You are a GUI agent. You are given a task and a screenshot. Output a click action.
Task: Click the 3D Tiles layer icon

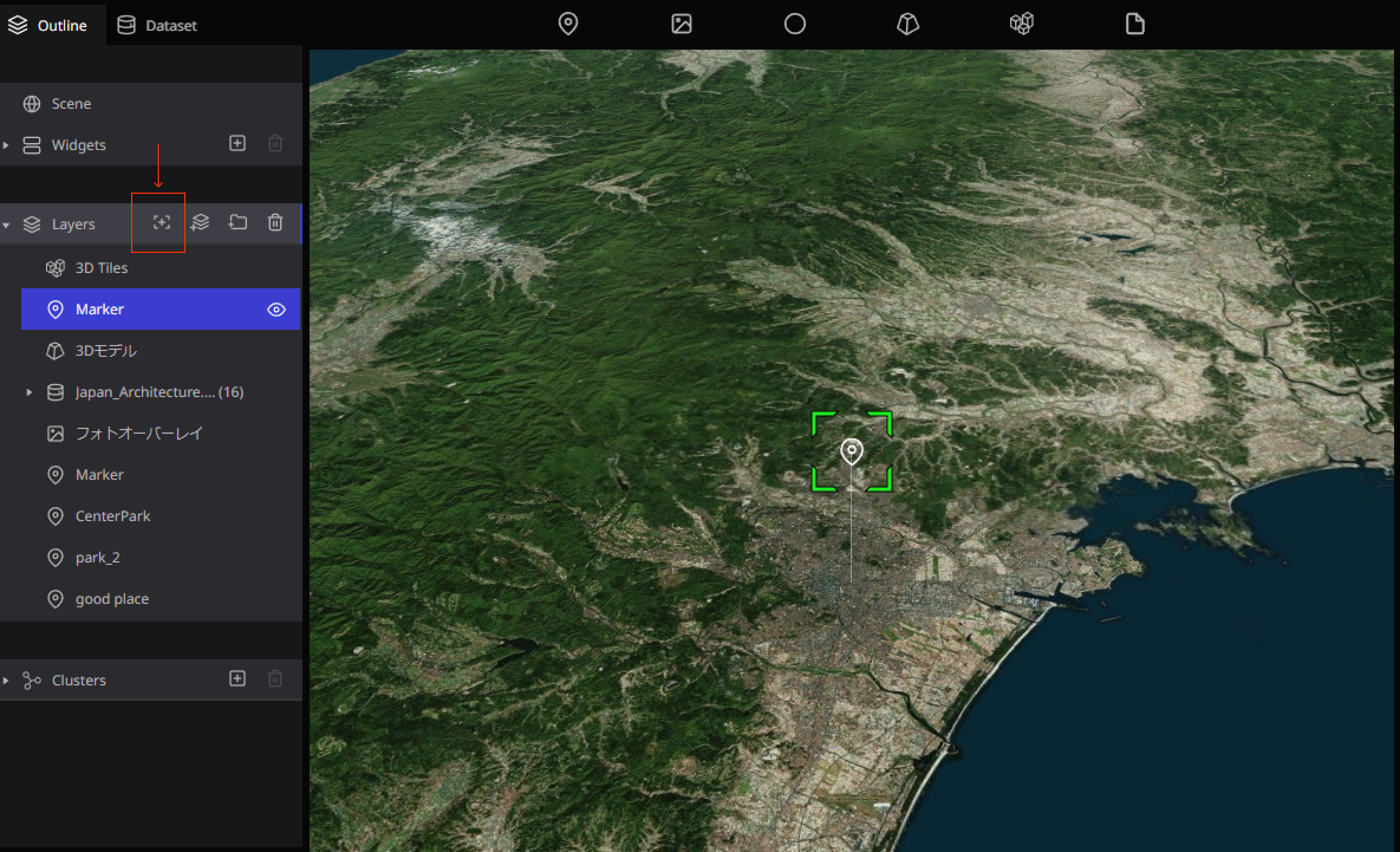(56, 268)
